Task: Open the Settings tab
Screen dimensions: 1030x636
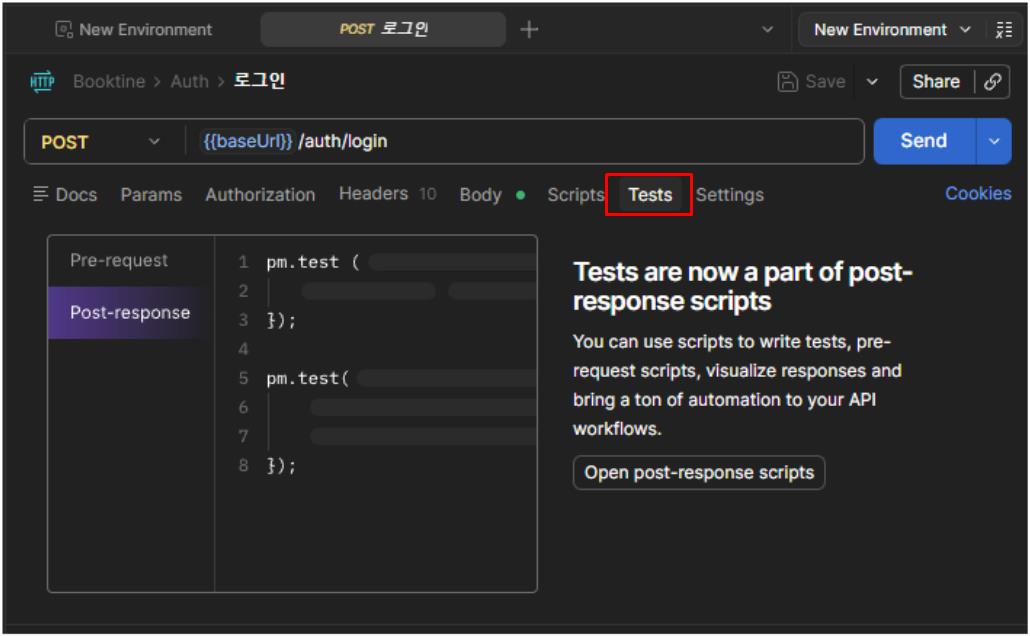Action: (729, 194)
